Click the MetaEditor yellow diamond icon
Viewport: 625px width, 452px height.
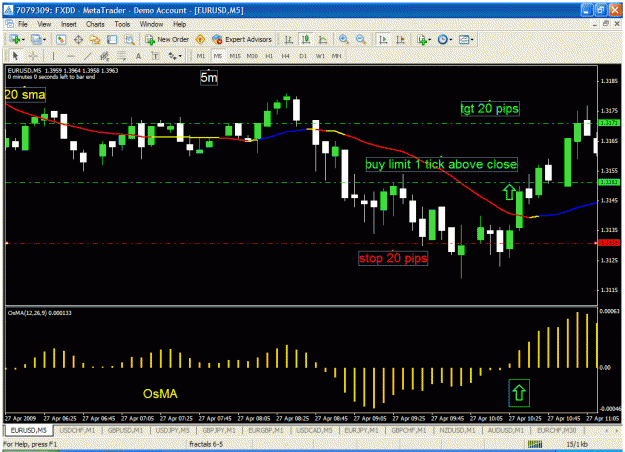200,39
